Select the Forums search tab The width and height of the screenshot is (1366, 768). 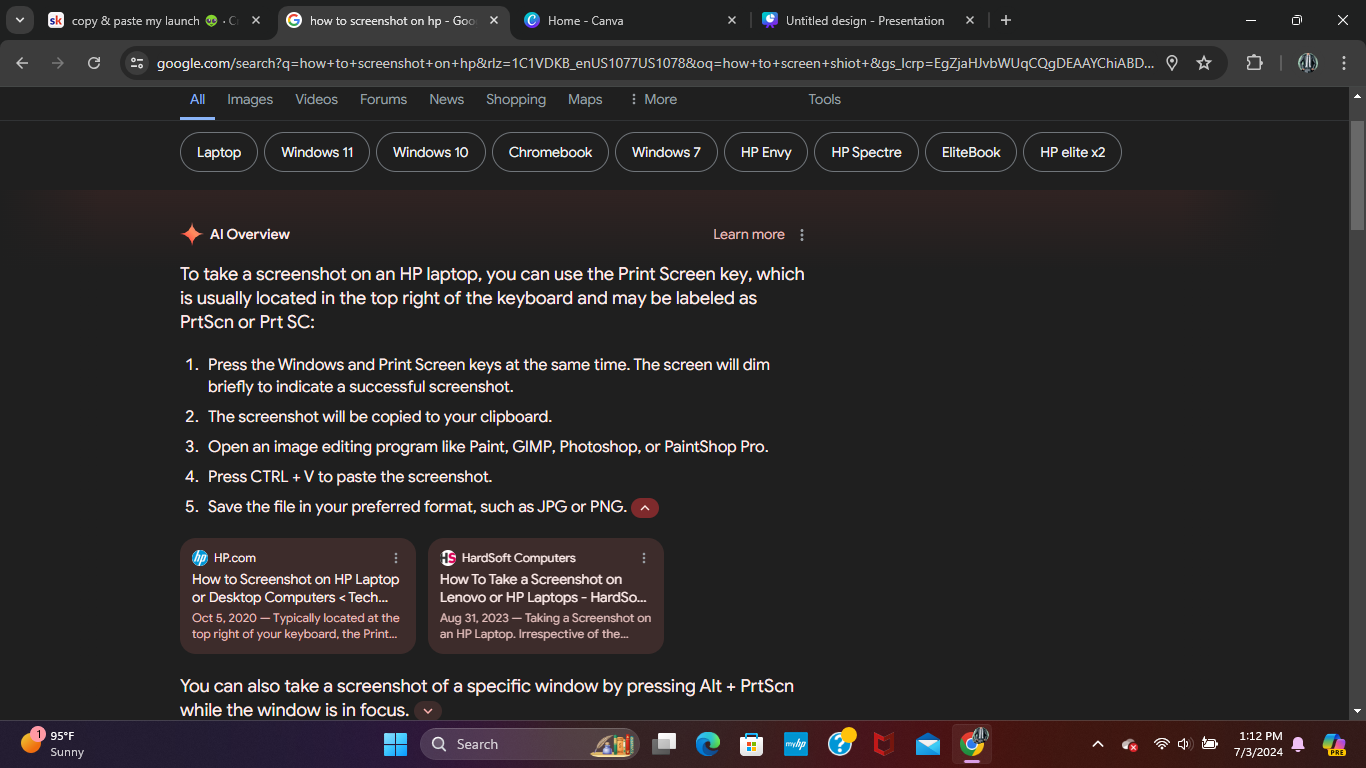pyautogui.click(x=383, y=99)
